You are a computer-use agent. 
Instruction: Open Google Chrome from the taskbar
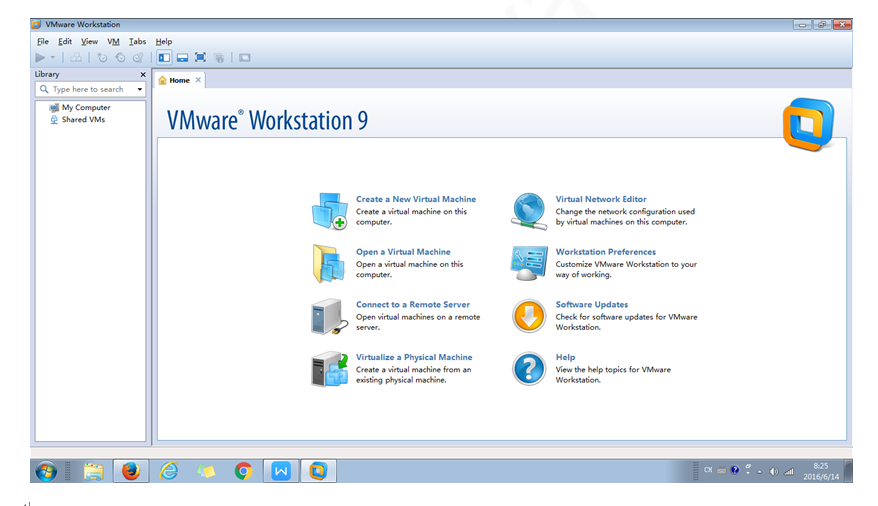coord(243,471)
